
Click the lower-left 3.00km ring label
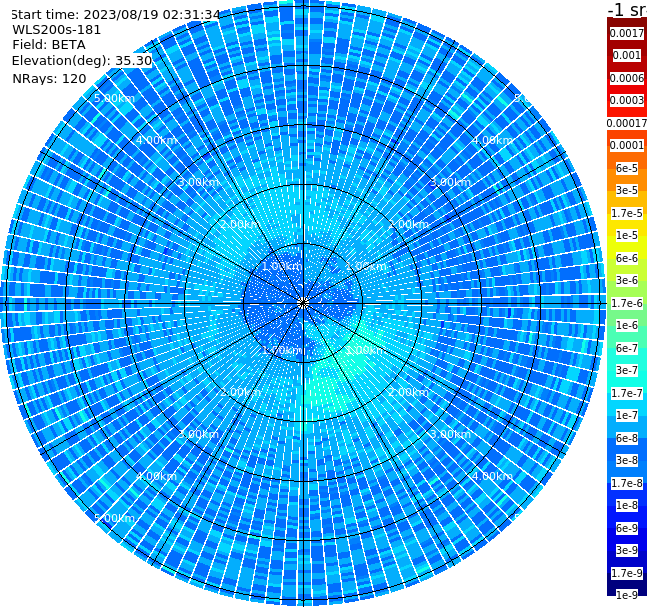tap(198, 434)
